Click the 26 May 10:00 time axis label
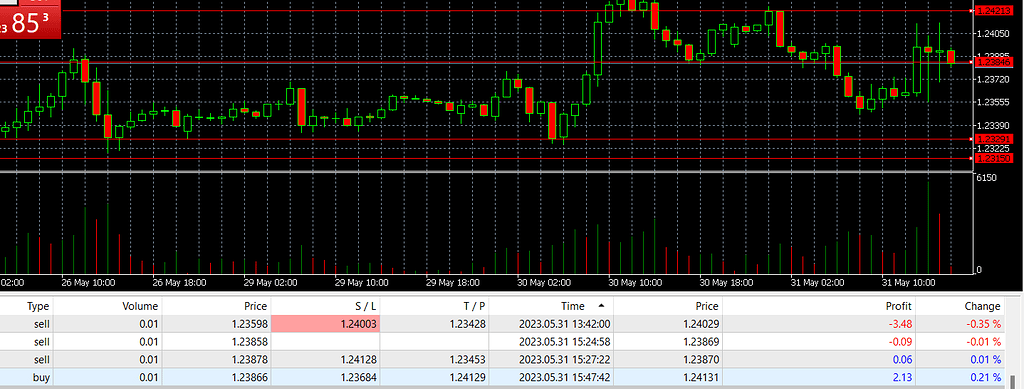Image resolution: width=1024 pixels, height=389 pixels. point(88,283)
